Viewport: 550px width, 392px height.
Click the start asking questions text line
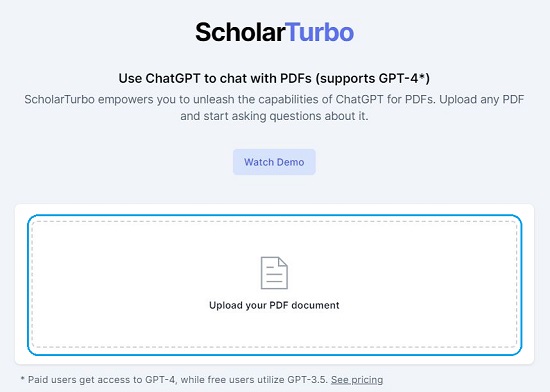coord(274,116)
